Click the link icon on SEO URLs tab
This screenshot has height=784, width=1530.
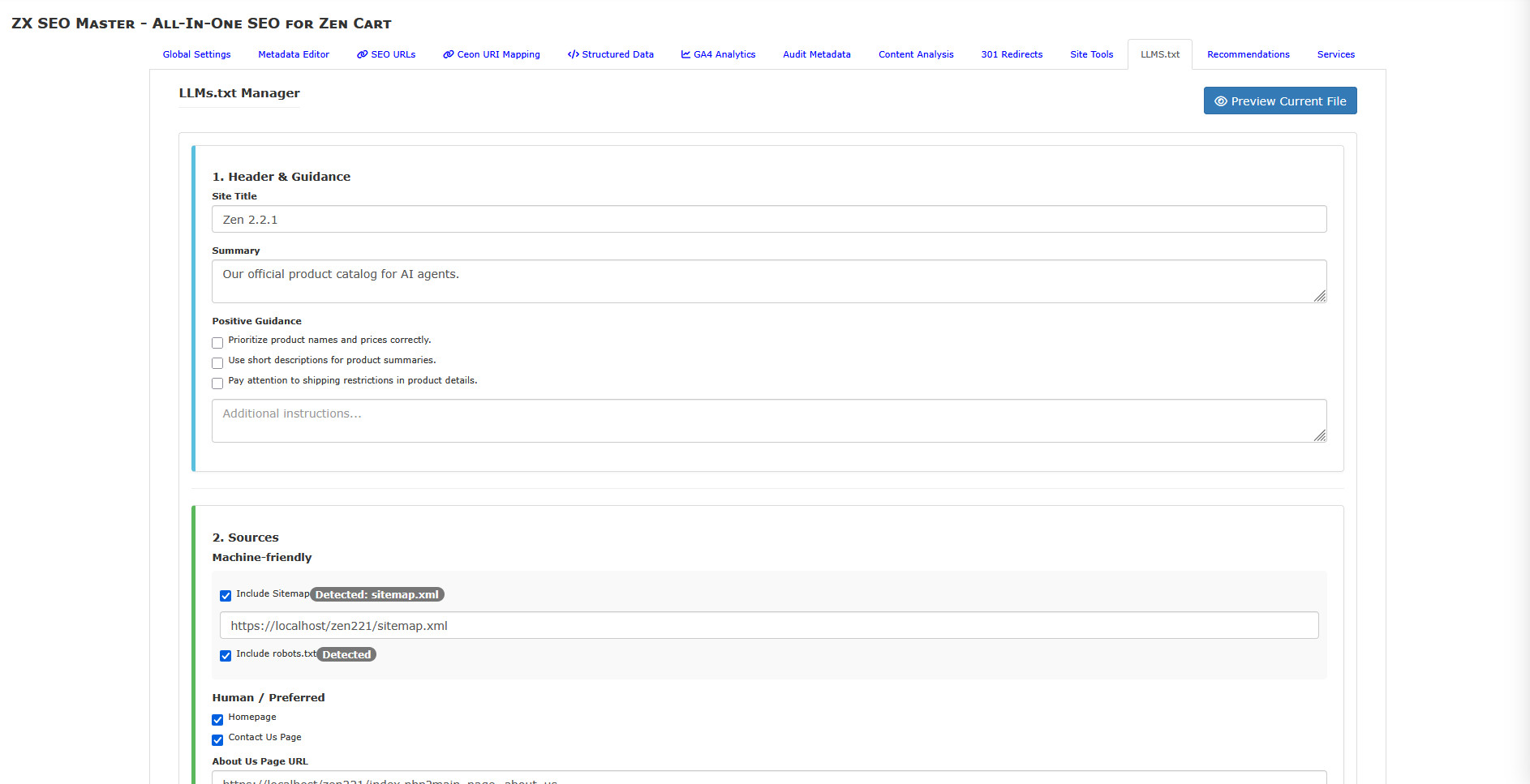(x=362, y=54)
